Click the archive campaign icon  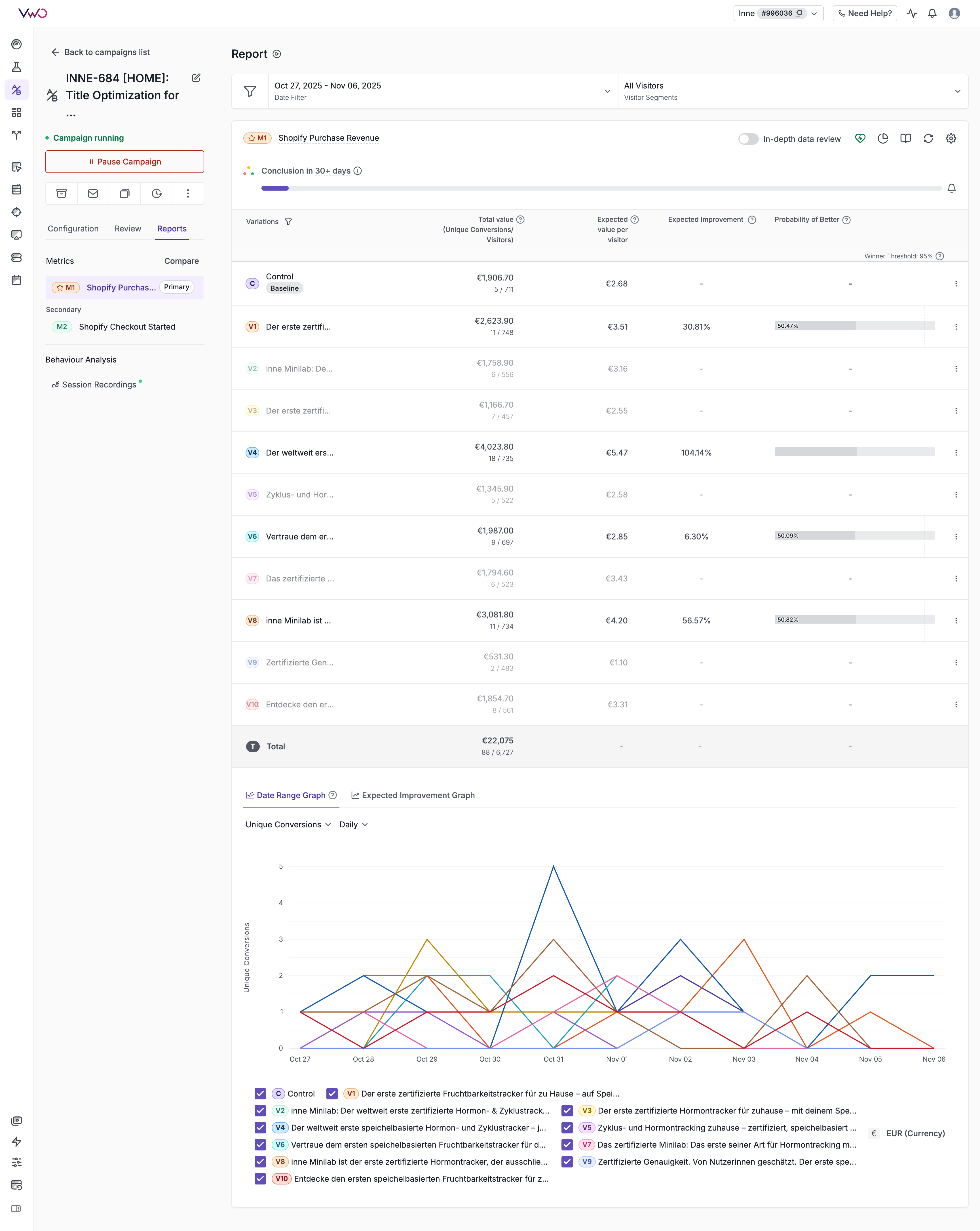pos(62,193)
